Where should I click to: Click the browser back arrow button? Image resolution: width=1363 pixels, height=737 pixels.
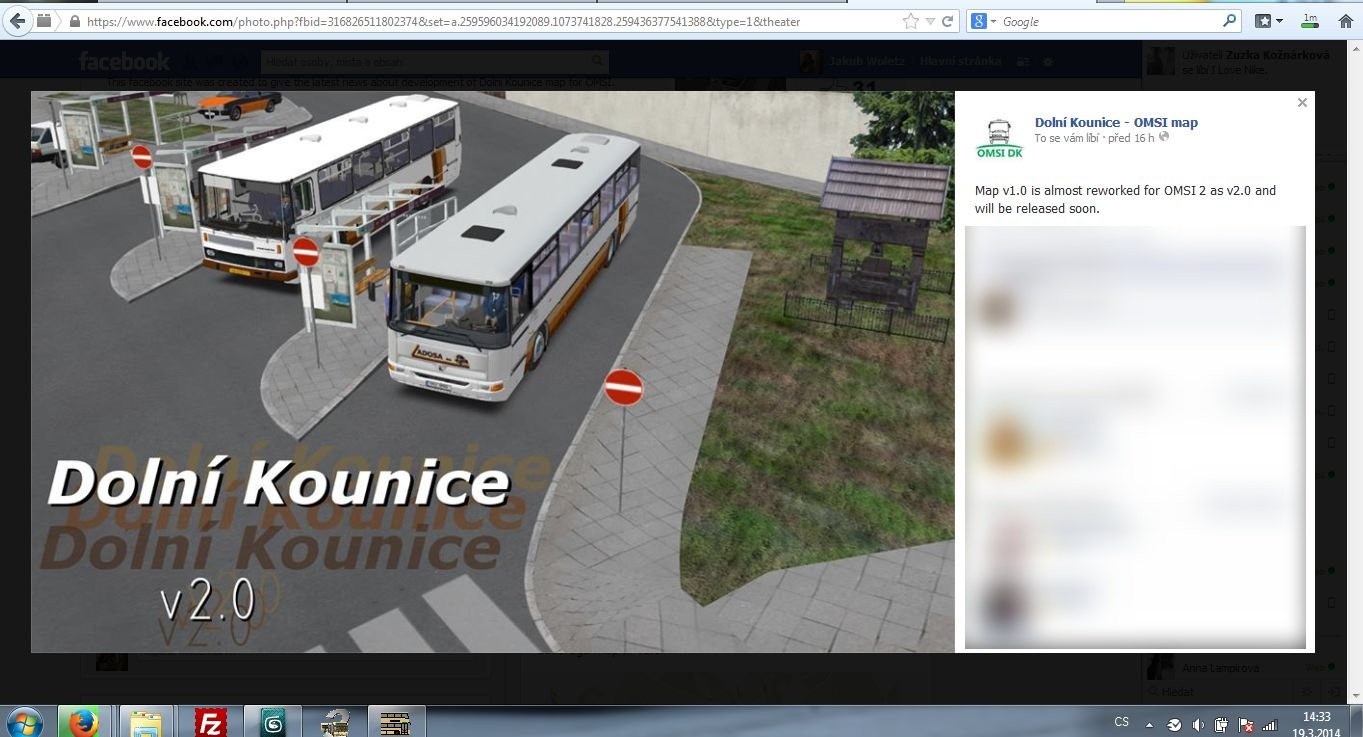(x=17, y=21)
